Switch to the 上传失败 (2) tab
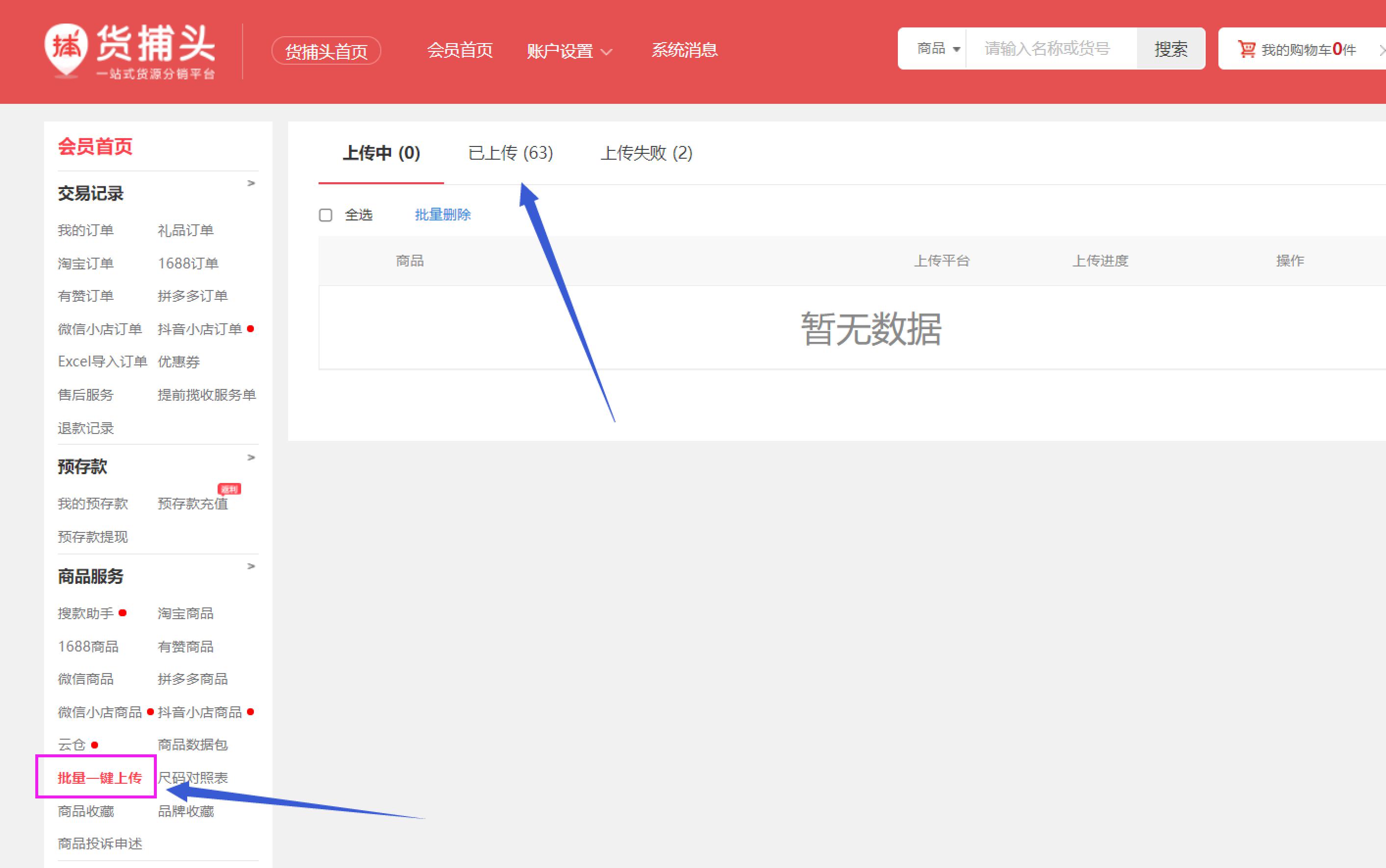The height and width of the screenshot is (868, 1386). click(646, 153)
